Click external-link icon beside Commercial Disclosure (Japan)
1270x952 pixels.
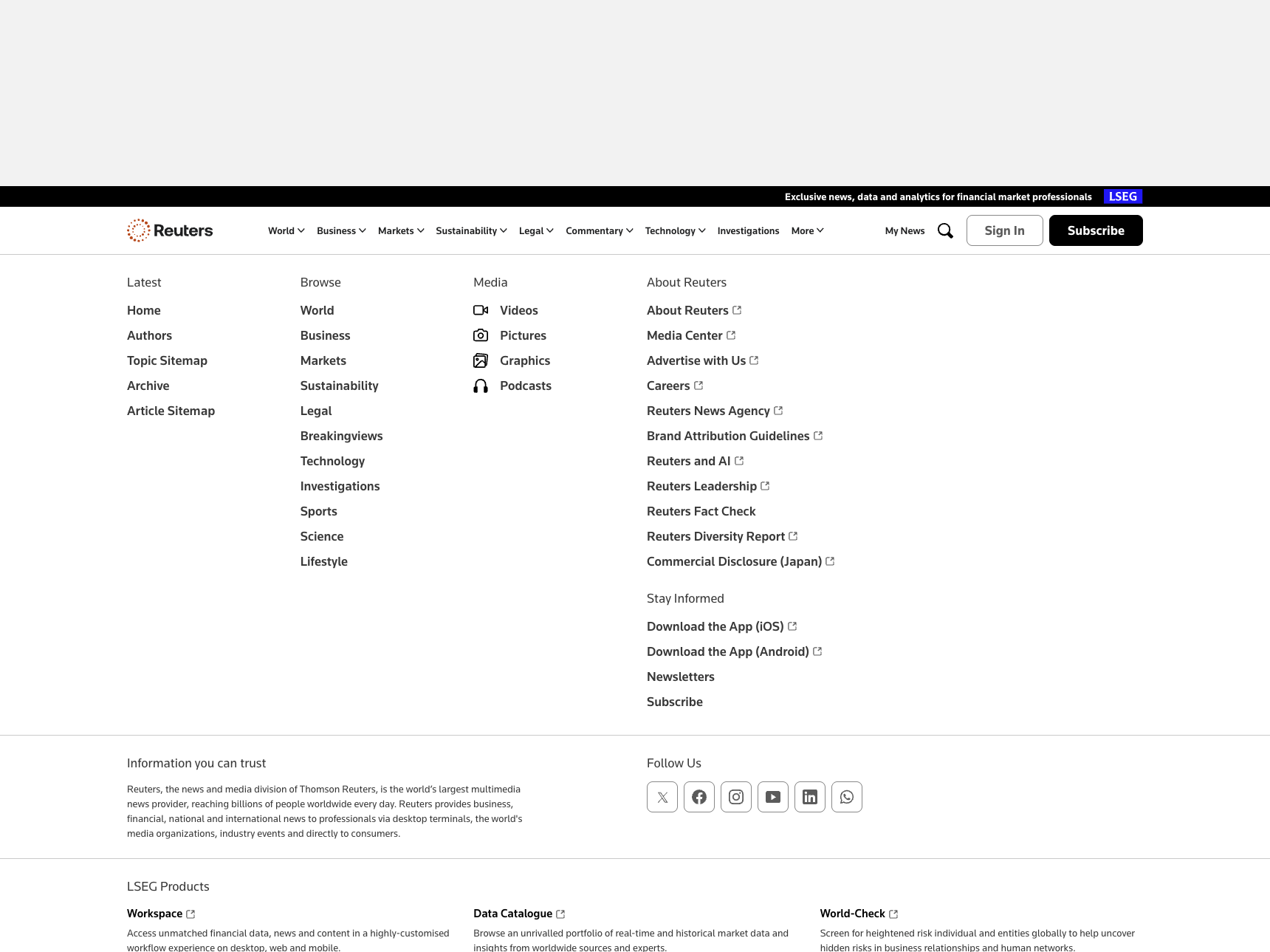(830, 561)
